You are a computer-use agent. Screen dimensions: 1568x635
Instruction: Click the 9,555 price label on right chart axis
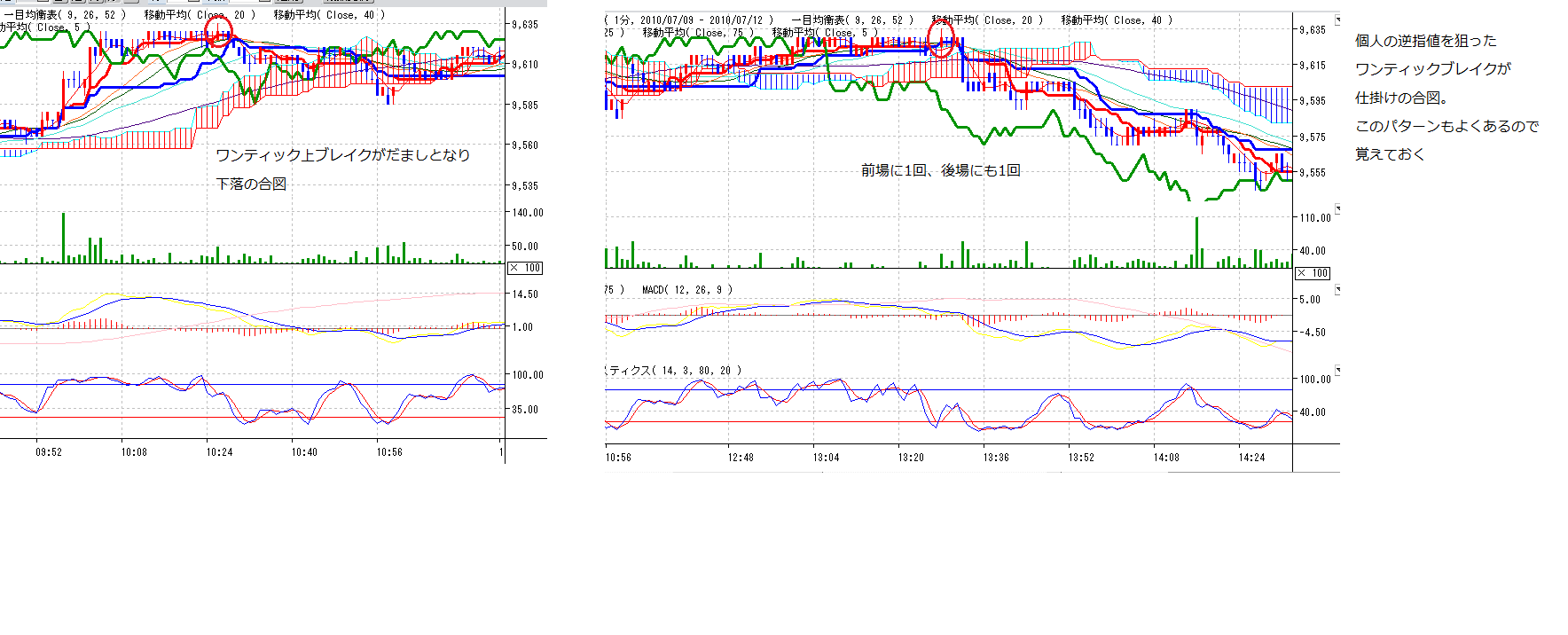click(x=1313, y=173)
